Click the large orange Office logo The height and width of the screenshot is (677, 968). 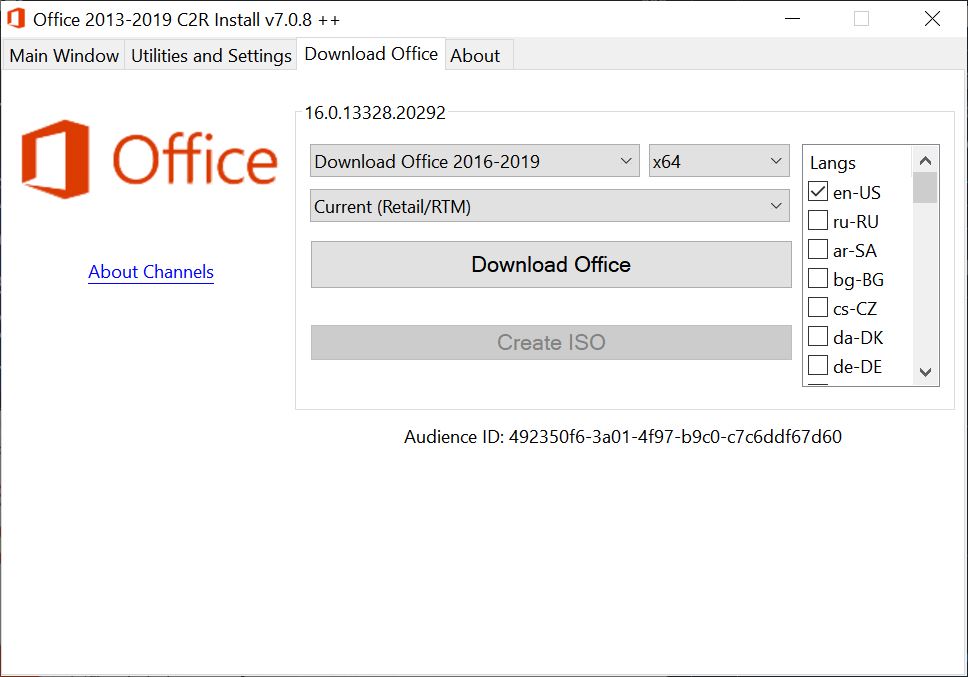pos(149,159)
